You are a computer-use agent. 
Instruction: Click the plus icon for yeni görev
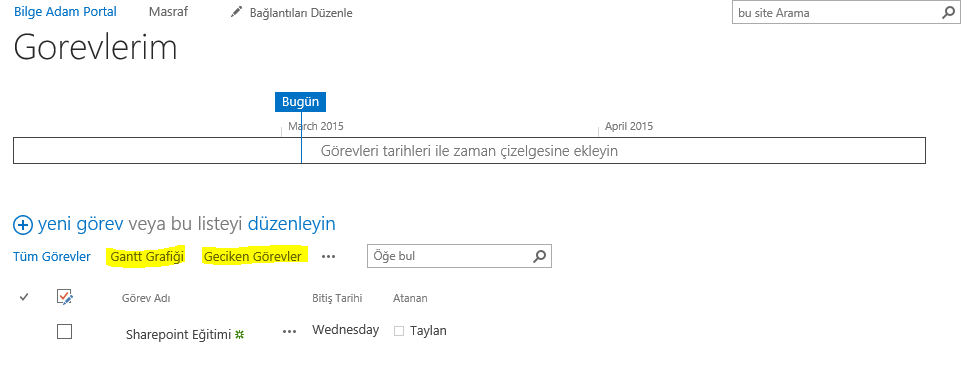pos(23,225)
